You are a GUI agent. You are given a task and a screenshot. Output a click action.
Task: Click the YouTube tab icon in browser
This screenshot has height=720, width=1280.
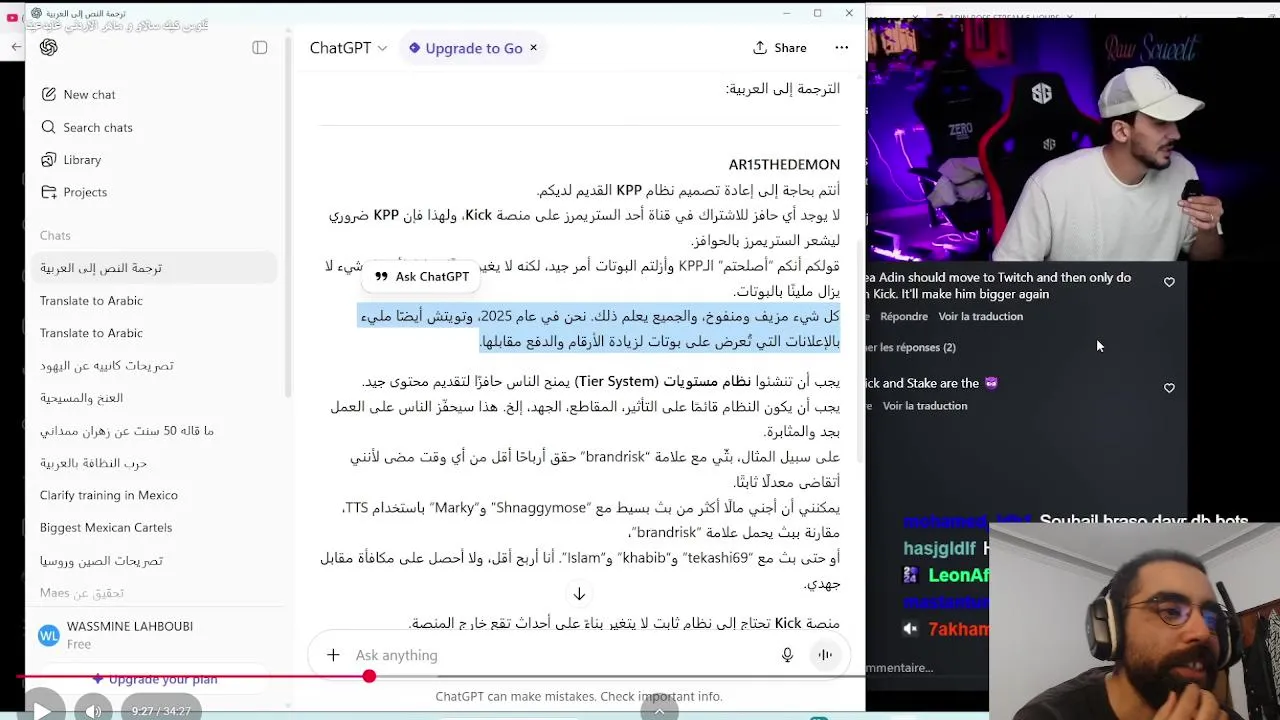pyautogui.click(x=12, y=17)
